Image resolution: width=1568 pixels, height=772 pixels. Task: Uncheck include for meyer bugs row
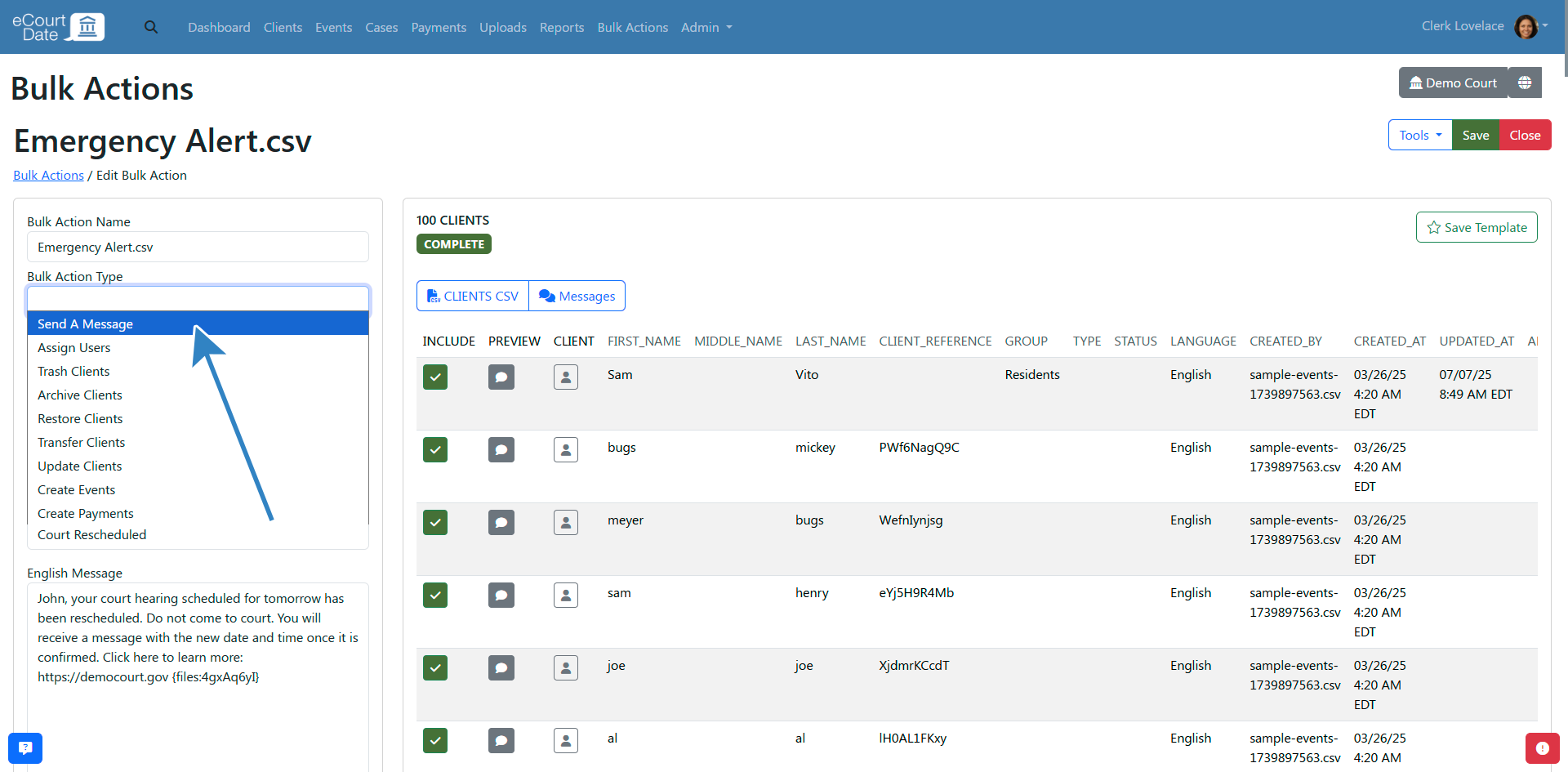point(435,522)
